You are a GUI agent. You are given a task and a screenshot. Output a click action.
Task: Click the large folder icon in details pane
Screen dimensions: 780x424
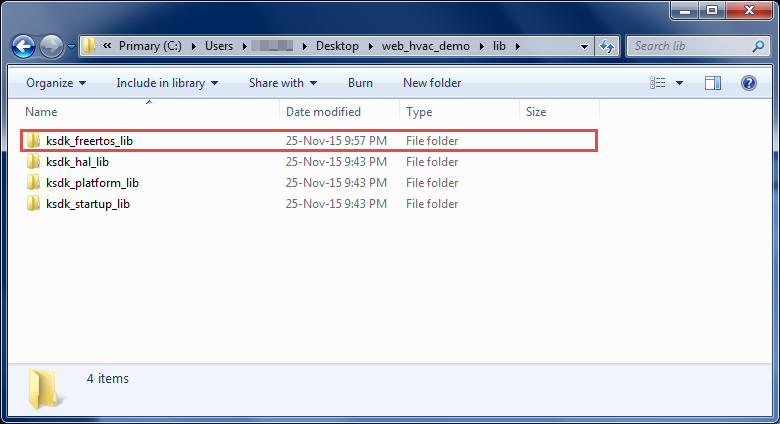pyautogui.click(x=45, y=389)
